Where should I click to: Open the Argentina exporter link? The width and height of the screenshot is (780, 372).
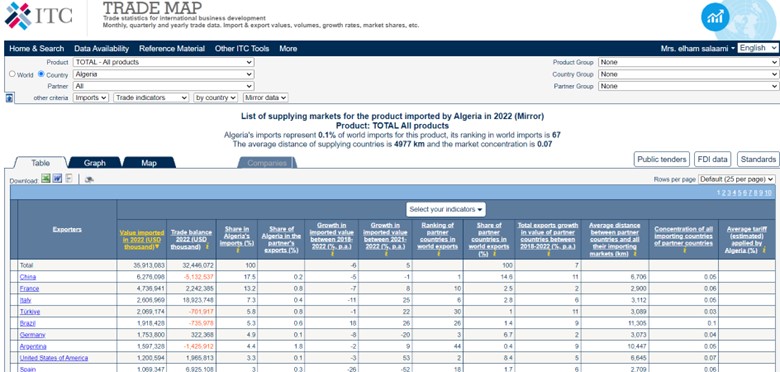(x=33, y=346)
